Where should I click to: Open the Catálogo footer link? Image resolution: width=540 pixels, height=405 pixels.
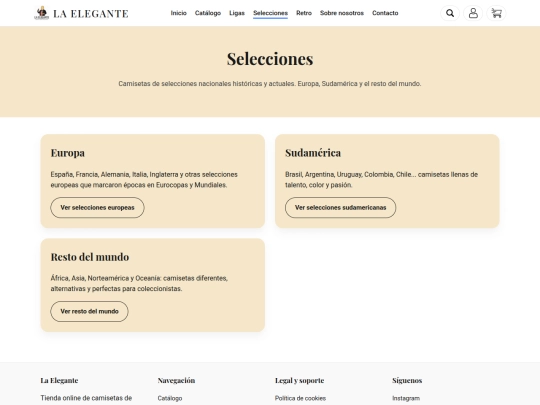(x=170, y=398)
